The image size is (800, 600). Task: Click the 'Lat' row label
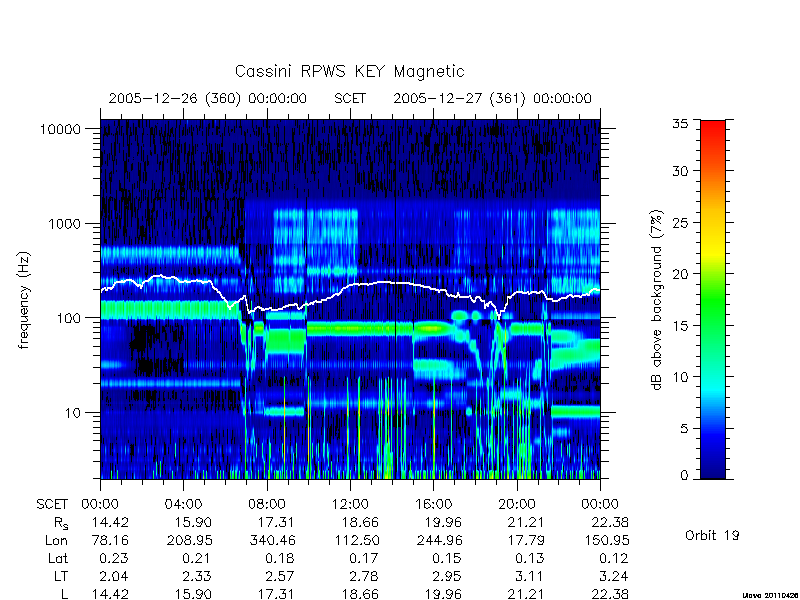coord(58,558)
